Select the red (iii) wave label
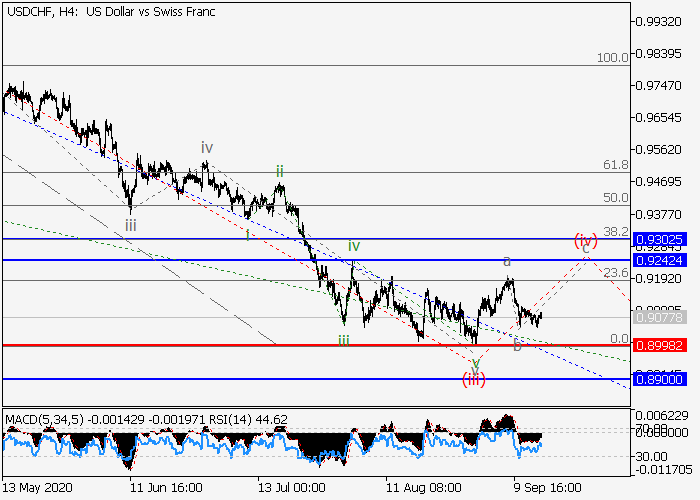The width and height of the screenshot is (700, 500). pyautogui.click(x=474, y=378)
